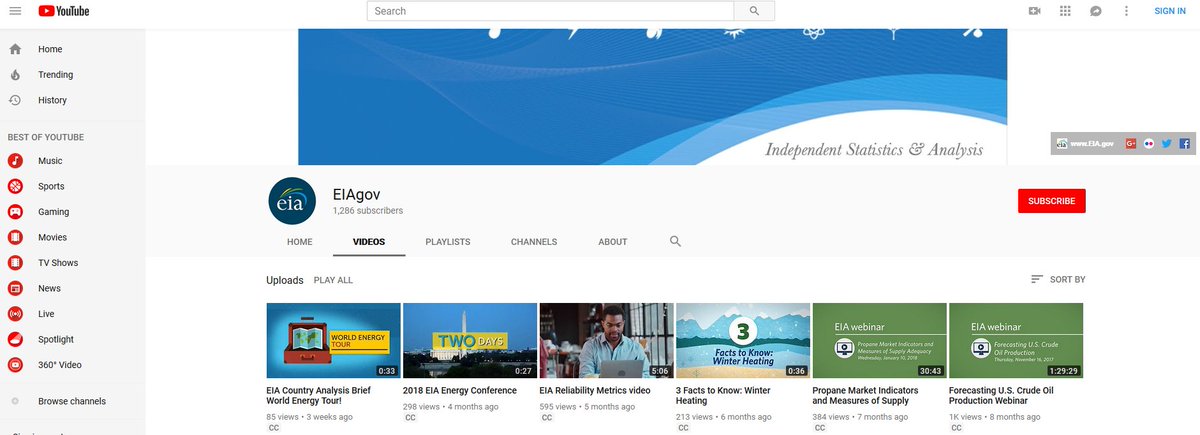
Task: Click the Spotlight sidebar icon
Action: point(15,339)
